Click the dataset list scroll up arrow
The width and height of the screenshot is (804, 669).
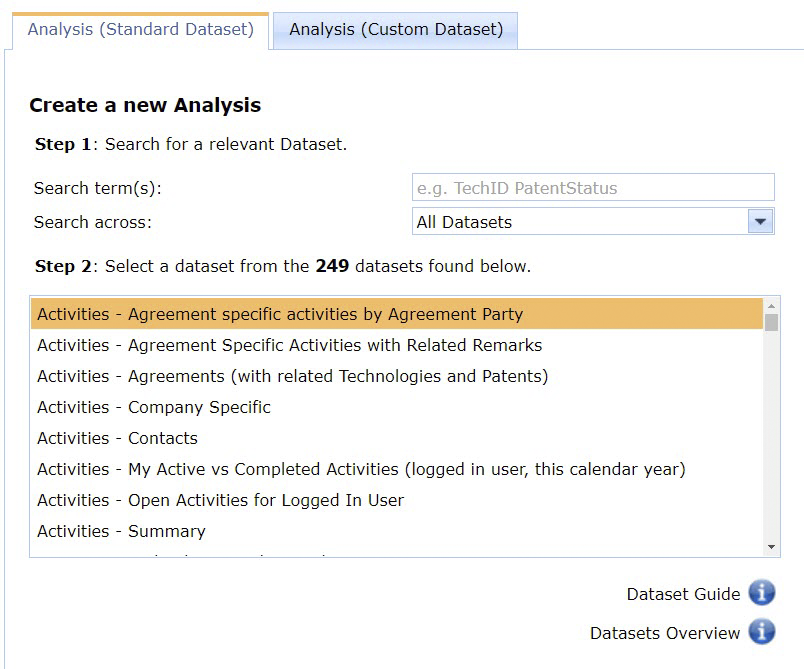[x=771, y=305]
